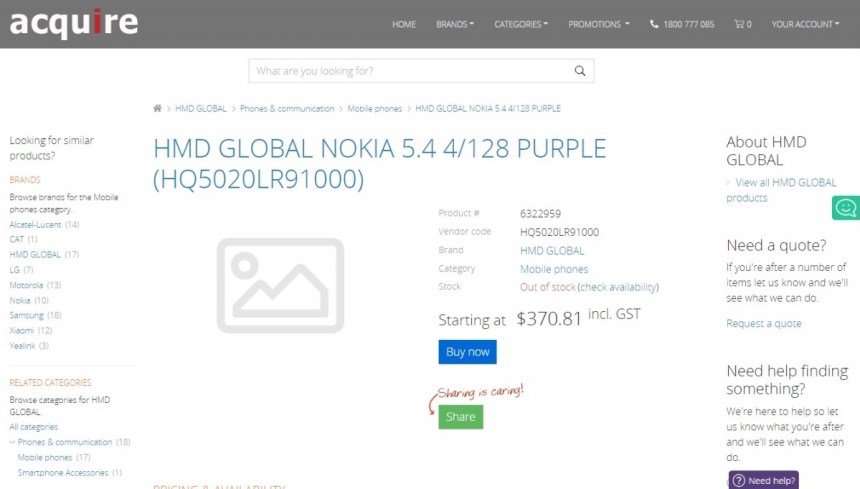Click the product image placeholder

(x=280, y=285)
